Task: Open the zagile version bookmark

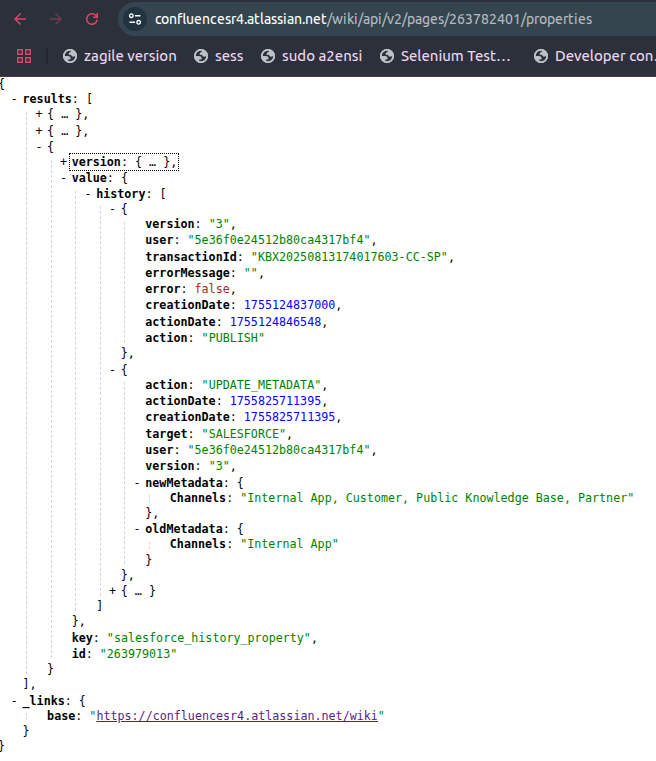Action: [x=119, y=56]
